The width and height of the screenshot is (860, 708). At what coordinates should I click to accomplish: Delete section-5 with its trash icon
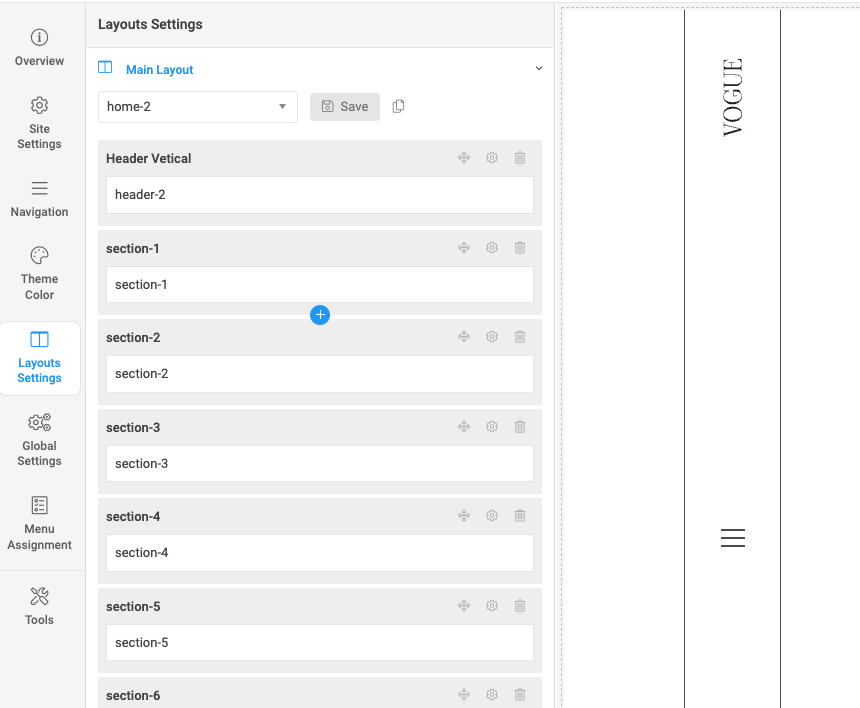point(520,606)
